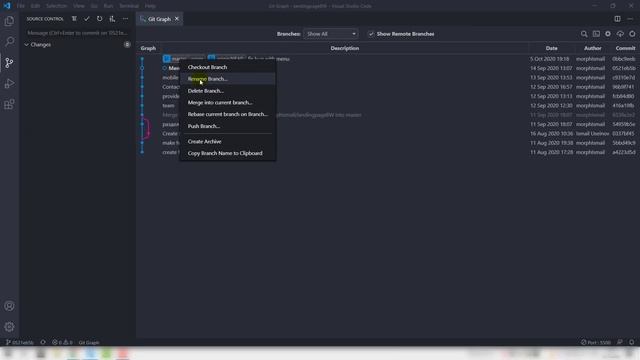
Task: Click the Refresh icon in Source Control header
Action: (100, 19)
